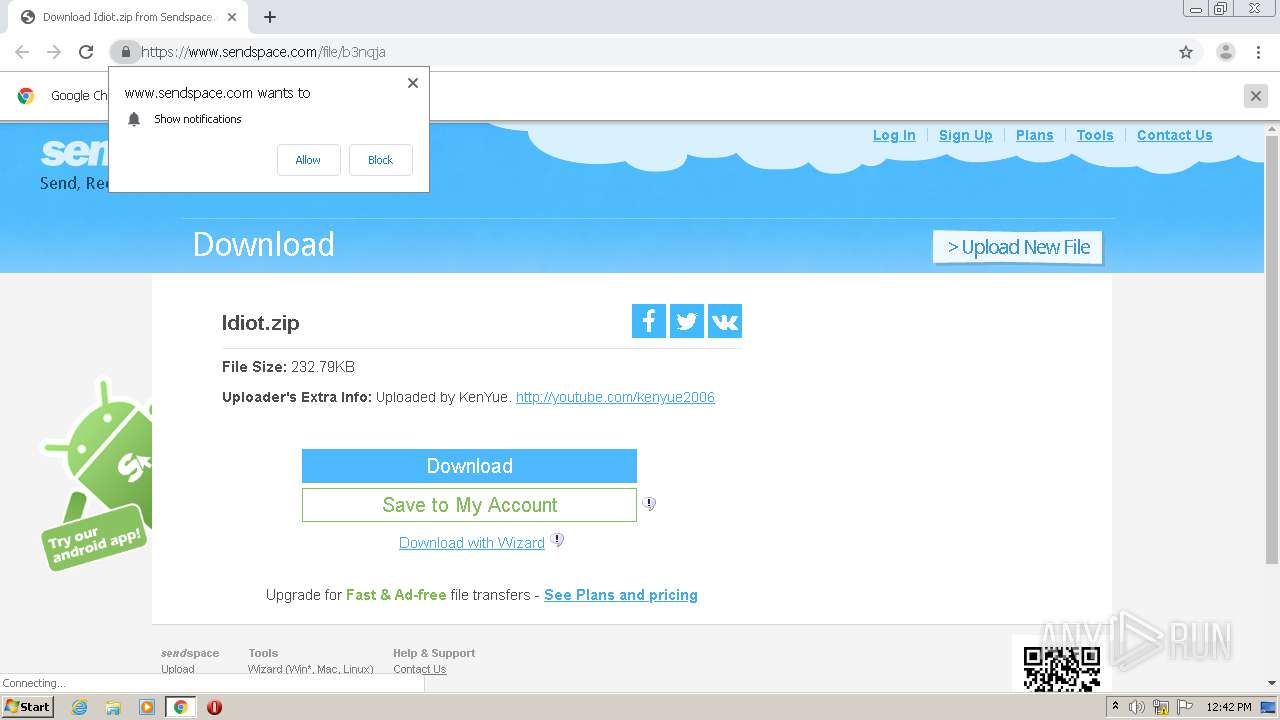View site security lock info
The width and height of the screenshot is (1280, 720).
click(x=125, y=52)
